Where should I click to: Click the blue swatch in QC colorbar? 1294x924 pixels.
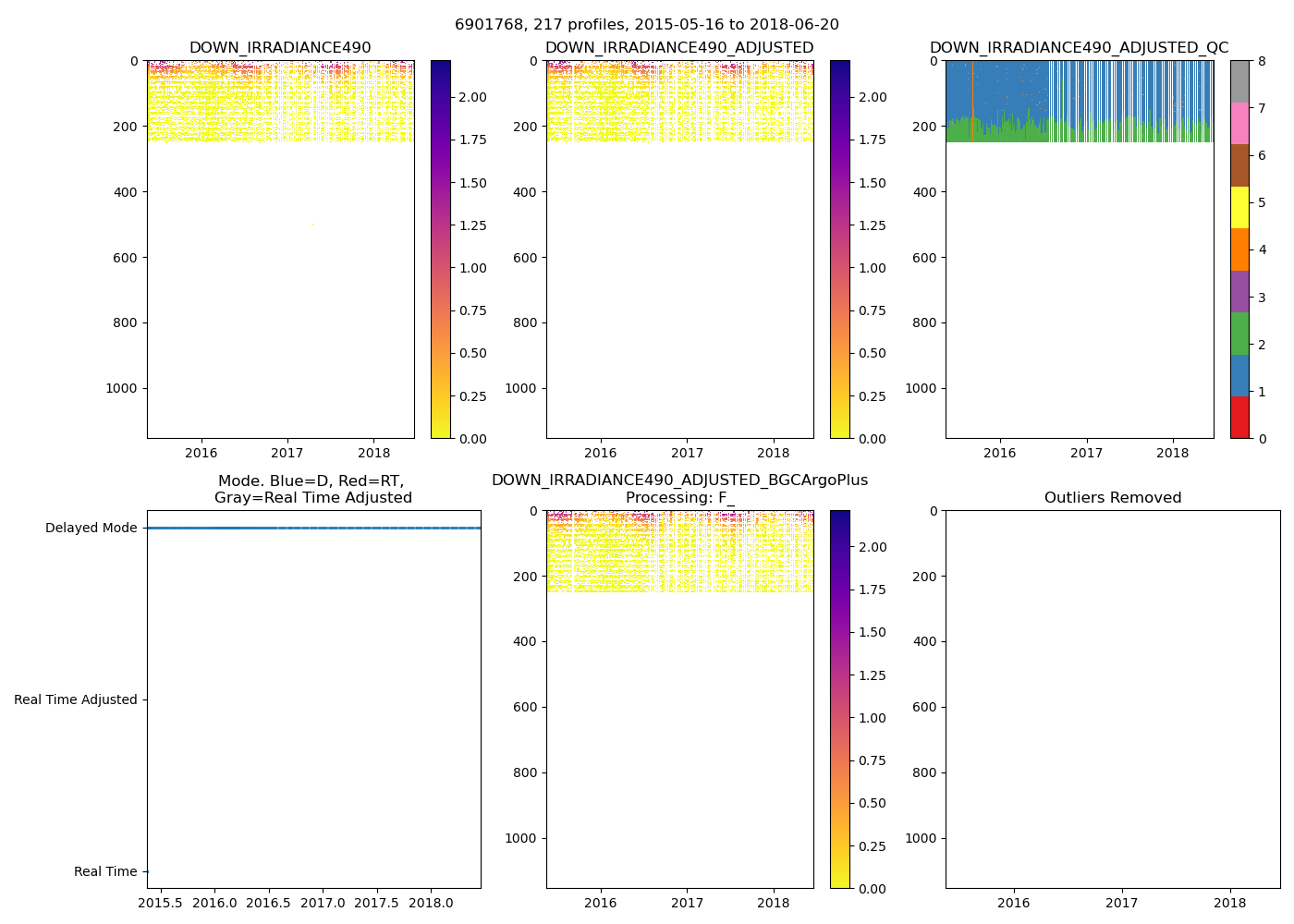point(1239,375)
